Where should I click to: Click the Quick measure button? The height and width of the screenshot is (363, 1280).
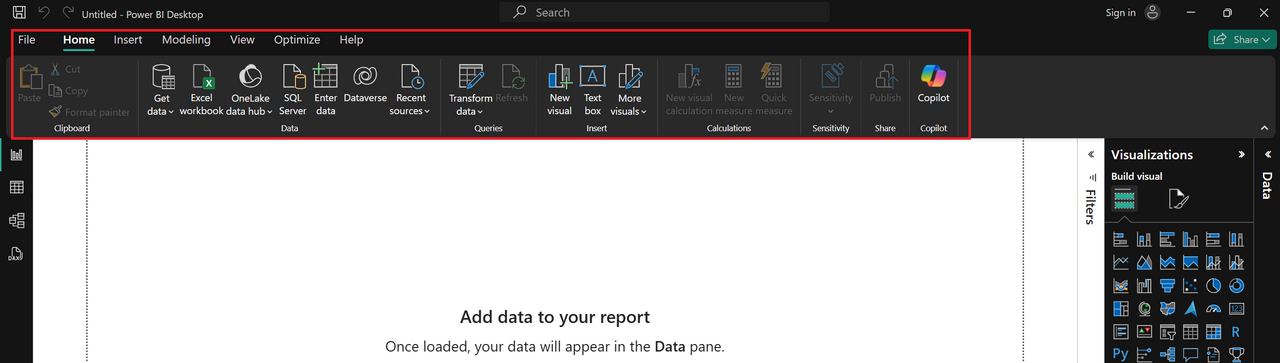pyautogui.click(x=774, y=90)
